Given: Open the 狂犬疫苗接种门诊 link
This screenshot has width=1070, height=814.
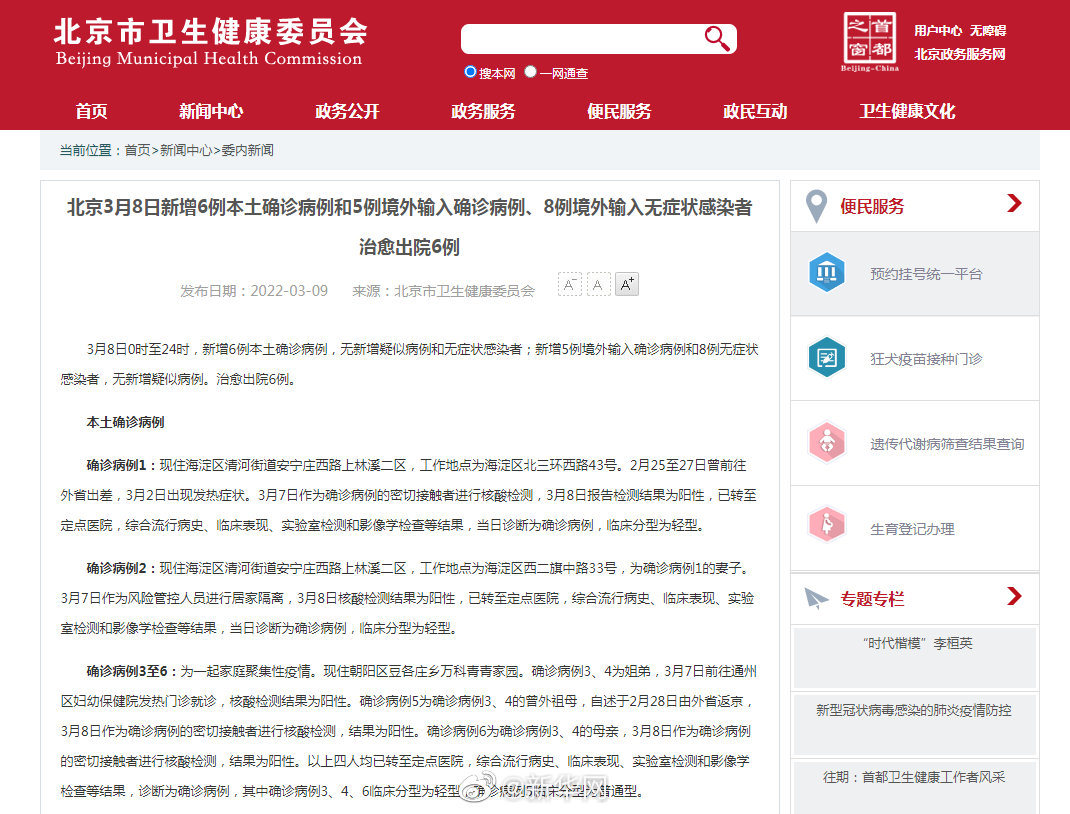Looking at the screenshot, I should (926, 359).
